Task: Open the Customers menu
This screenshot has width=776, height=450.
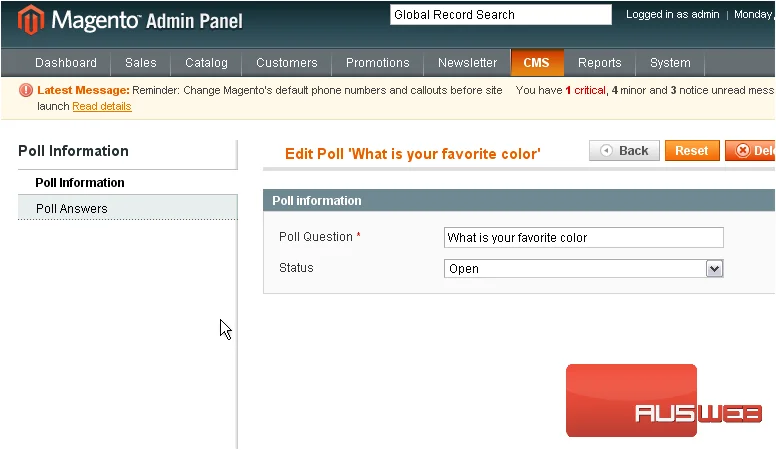Action: coord(287,63)
